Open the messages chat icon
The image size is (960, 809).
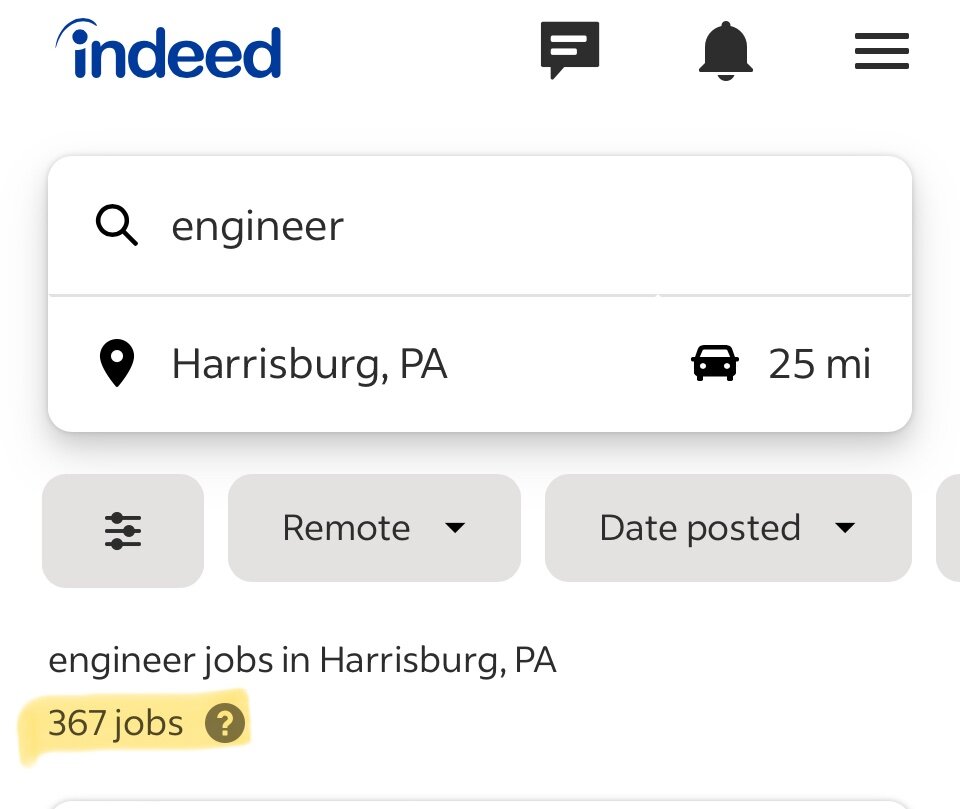[x=570, y=50]
